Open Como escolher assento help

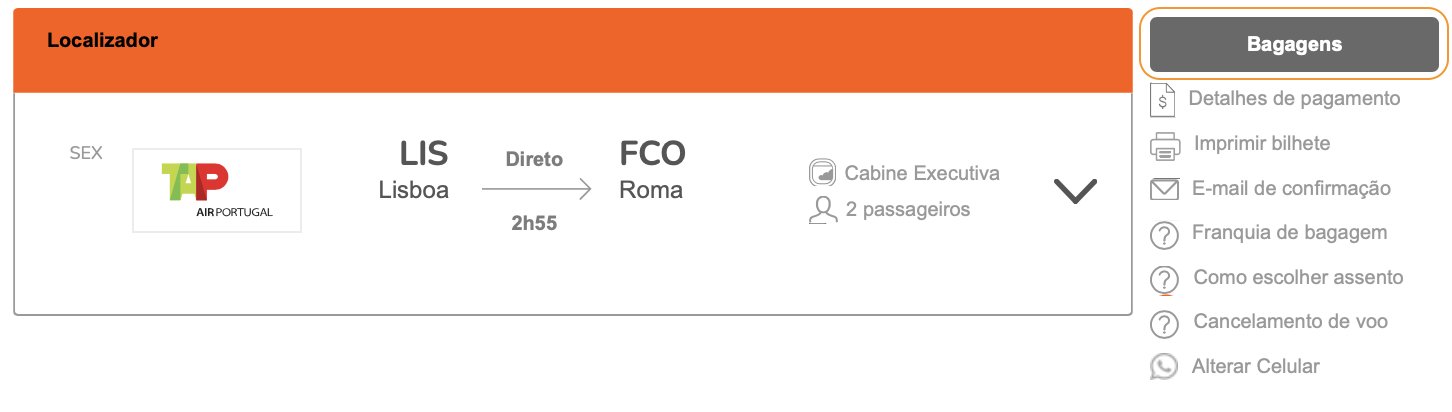click(x=1299, y=277)
